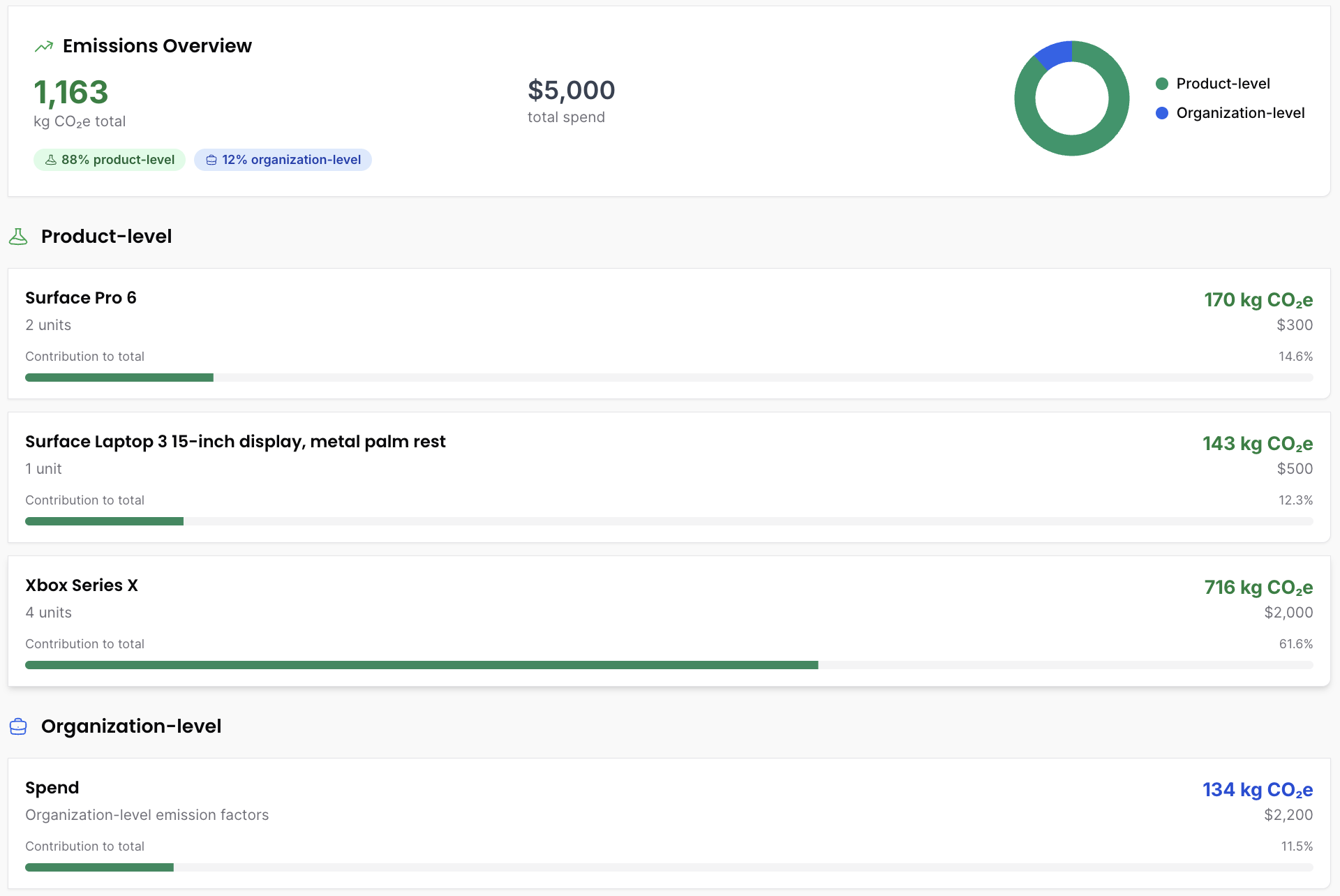This screenshot has width=1340, height=896.
Task: Click the total spend label
Action: tap(566, 117)
